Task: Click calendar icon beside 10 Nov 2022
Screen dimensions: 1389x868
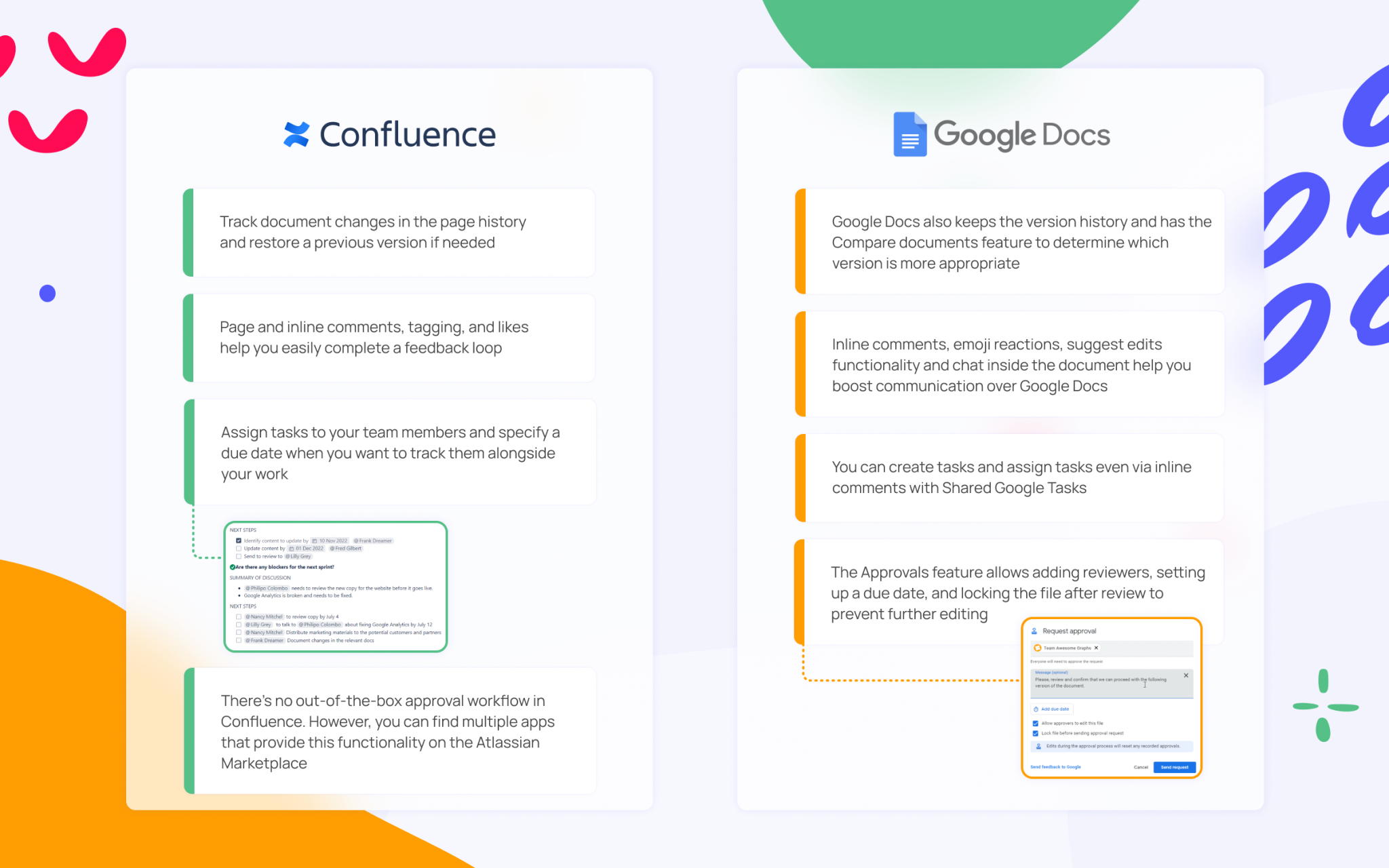Action: coord(314,540)
